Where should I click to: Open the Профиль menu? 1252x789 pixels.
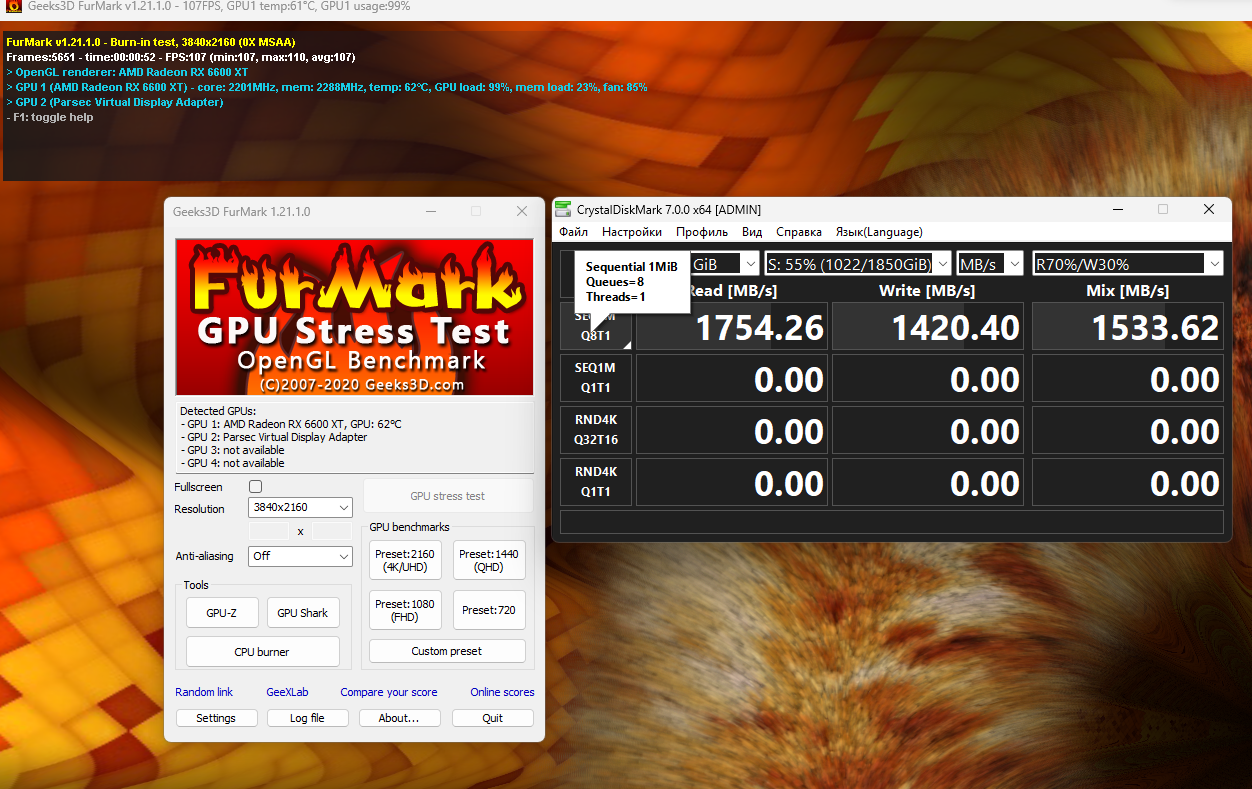pos(702,232)
